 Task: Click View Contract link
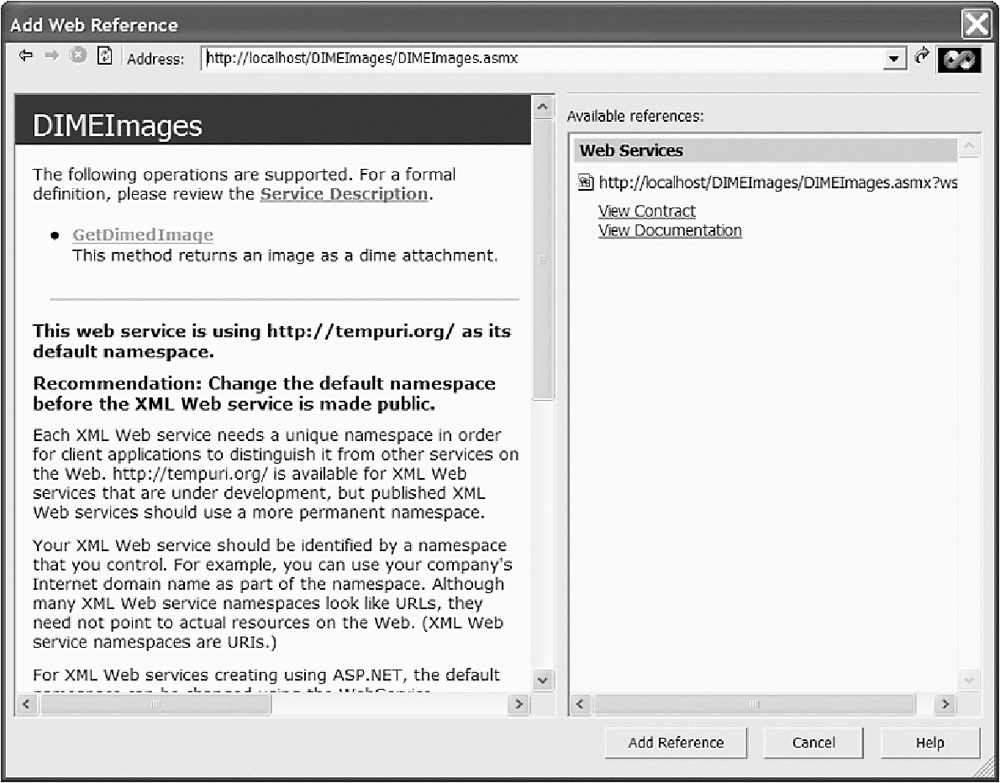coord(646,211)
